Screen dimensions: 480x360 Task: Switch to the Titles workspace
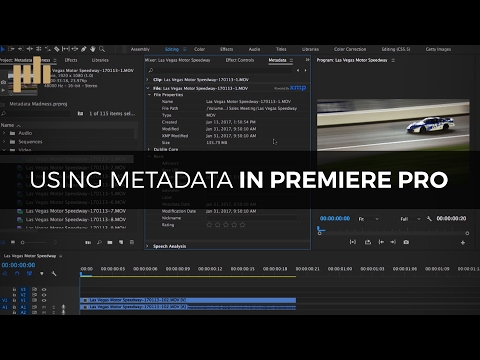281,49
